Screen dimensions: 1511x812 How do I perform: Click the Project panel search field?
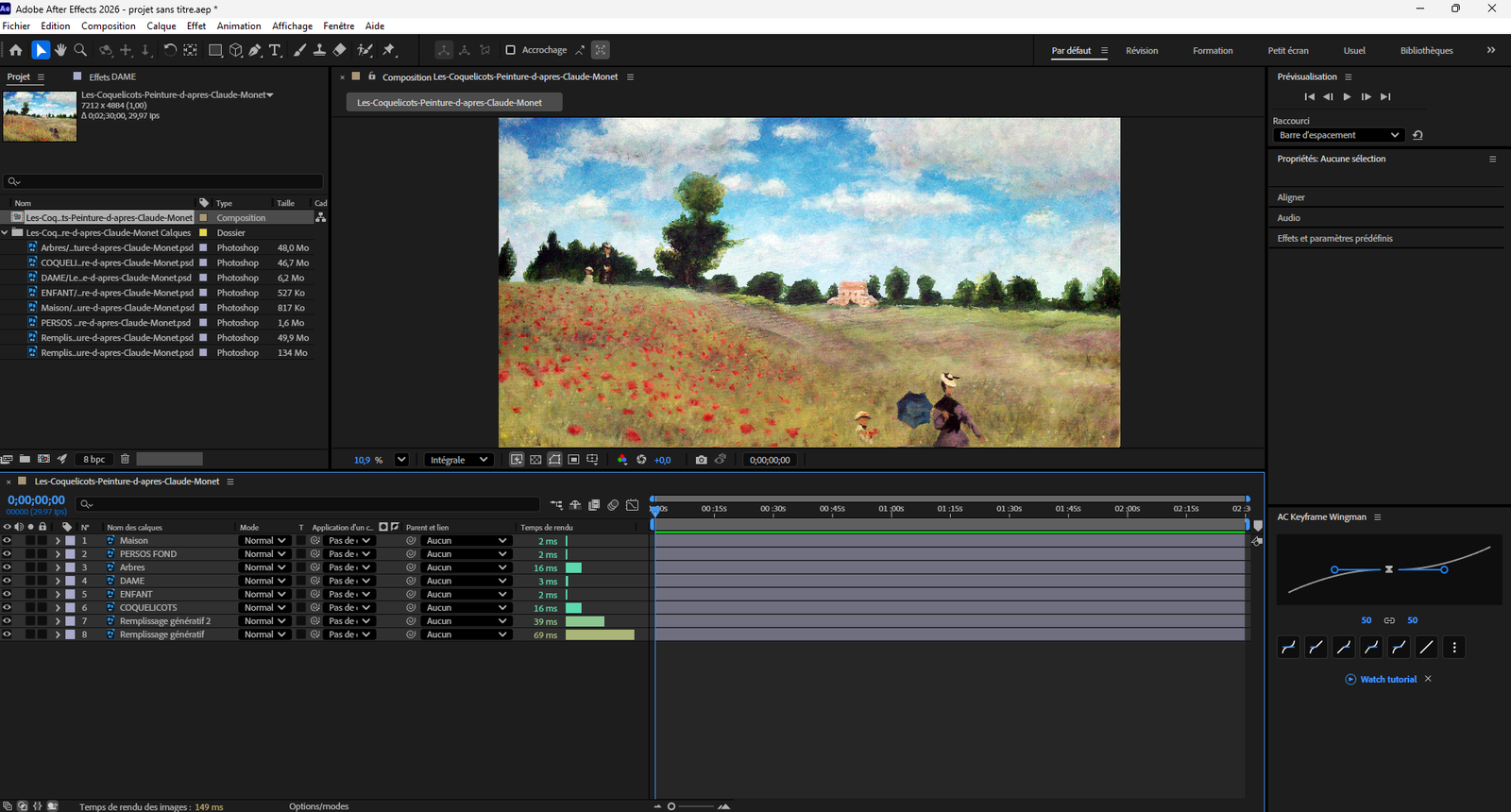click(164, 181)
